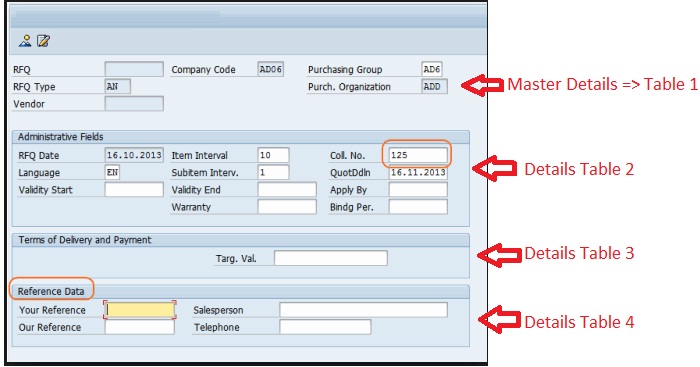
Task: Click the Purchasing Group label
Action: tap(345, 70)
